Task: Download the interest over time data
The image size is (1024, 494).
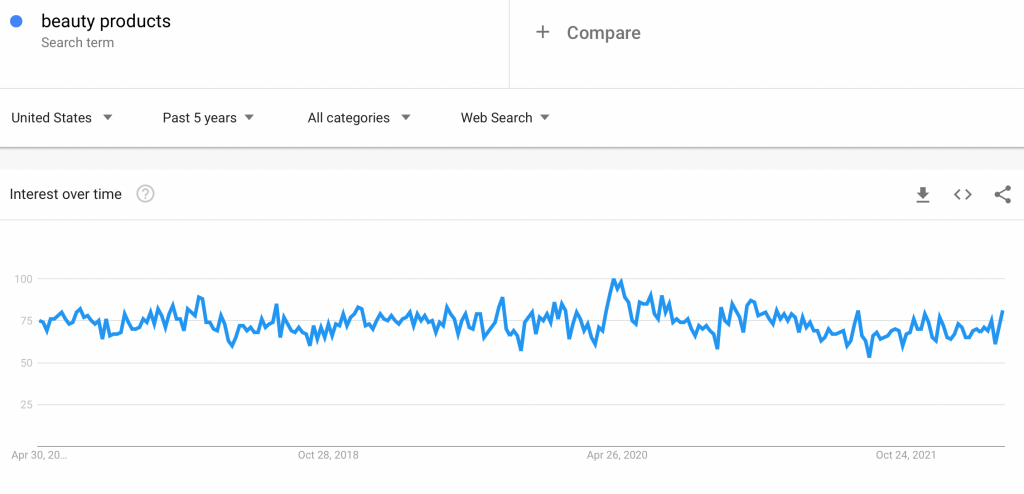Action: (922, 195)
